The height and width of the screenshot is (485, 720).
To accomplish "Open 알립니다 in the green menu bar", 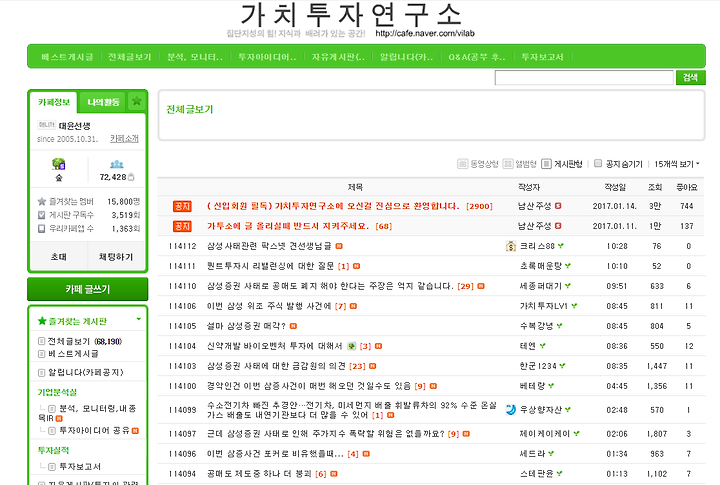I will pos(406,57).
